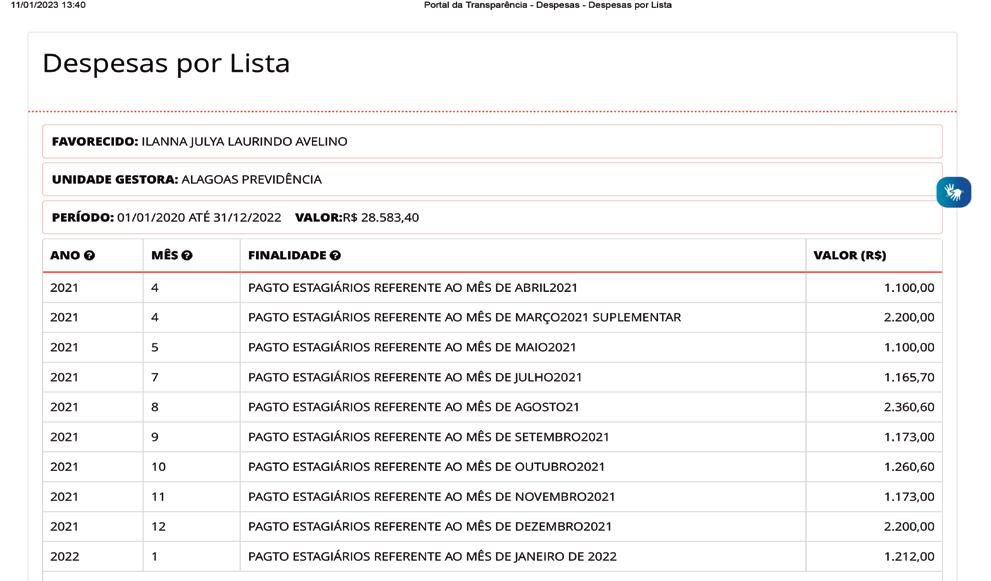The width and height of the screenshot is (991, 581).
Task: Select the OUTUBRO2021 payment row
Action: pos(492,467)
